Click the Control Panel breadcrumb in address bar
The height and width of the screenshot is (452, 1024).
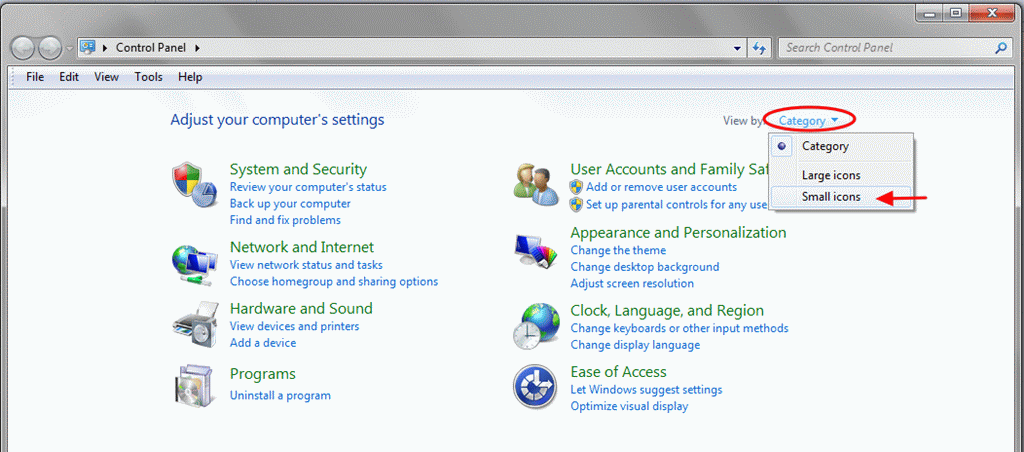tap(151, 48)
